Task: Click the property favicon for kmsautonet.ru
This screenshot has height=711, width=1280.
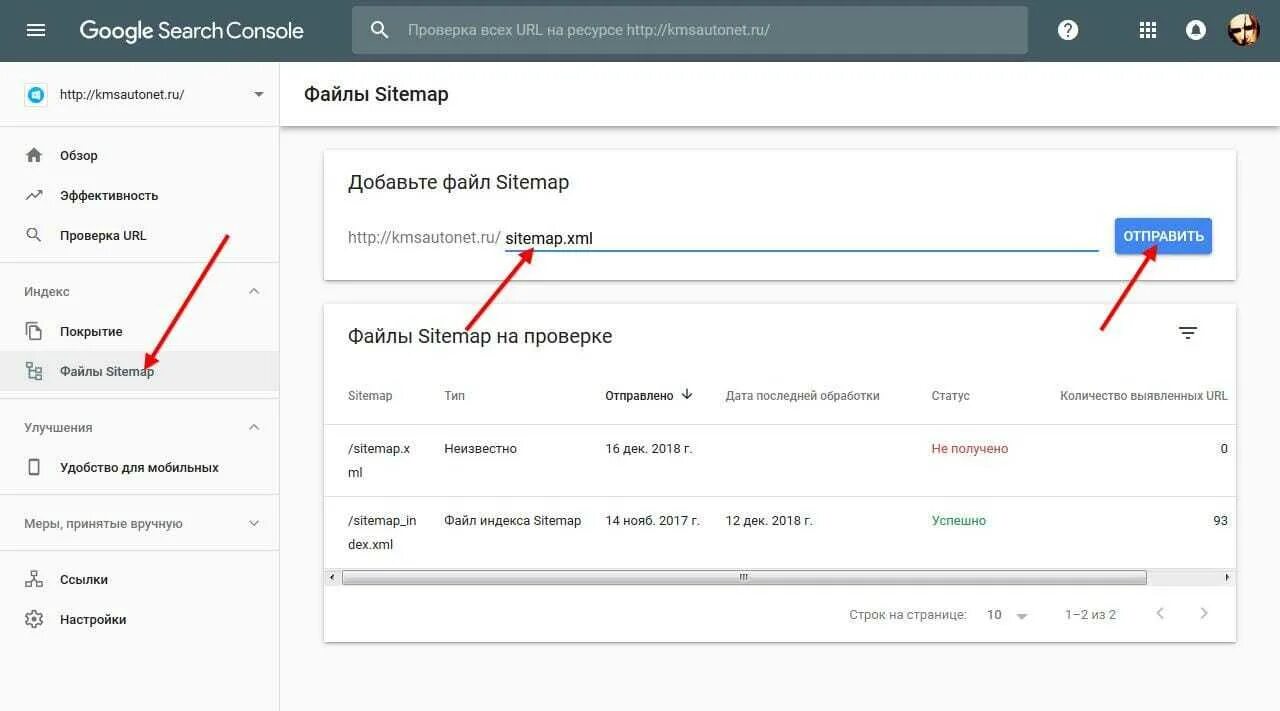Action: pyautogui.click(x=36, y=94)
